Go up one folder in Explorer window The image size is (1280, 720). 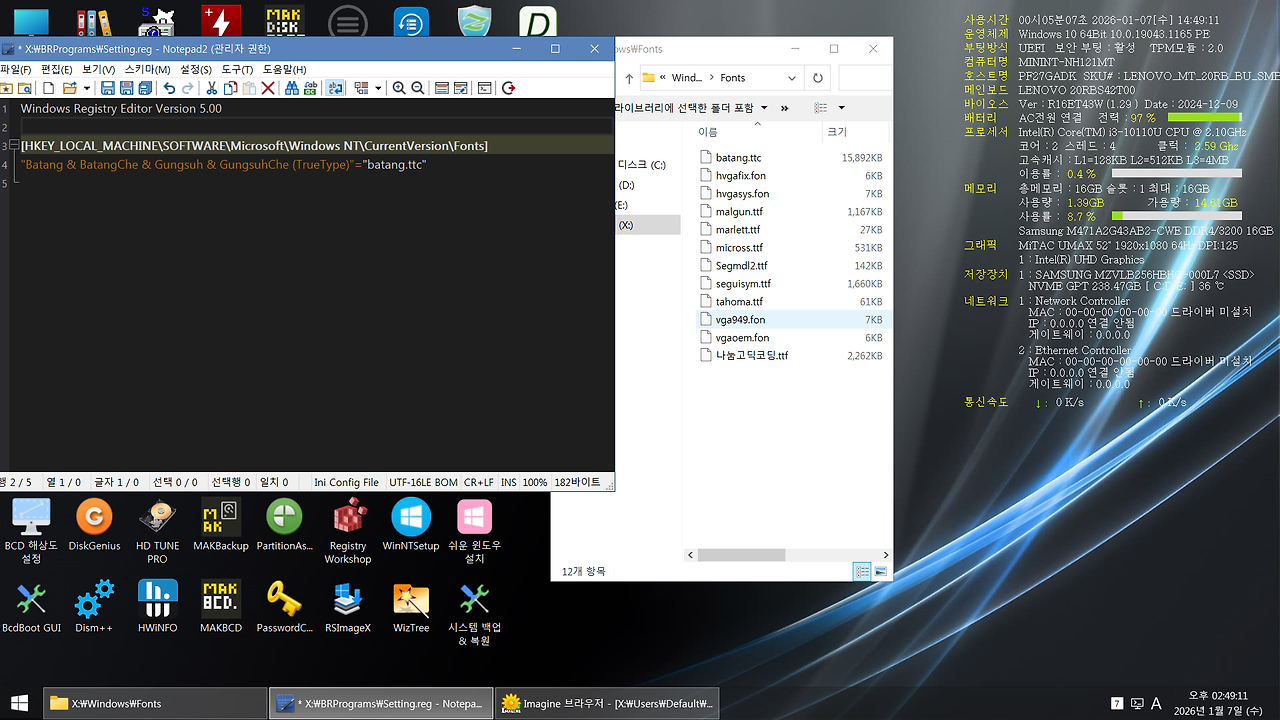coord(629,78)
